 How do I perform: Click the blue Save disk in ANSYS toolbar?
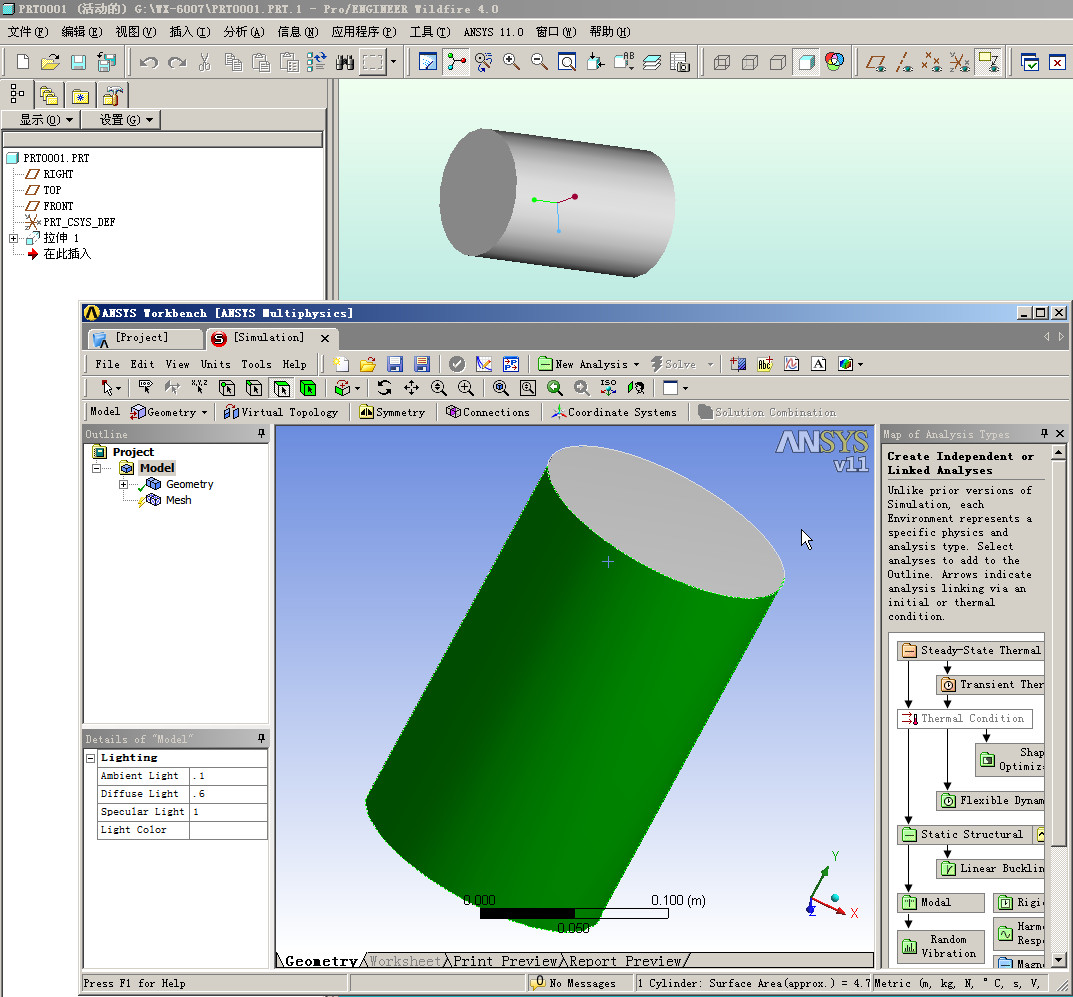(x=395, y=364)
